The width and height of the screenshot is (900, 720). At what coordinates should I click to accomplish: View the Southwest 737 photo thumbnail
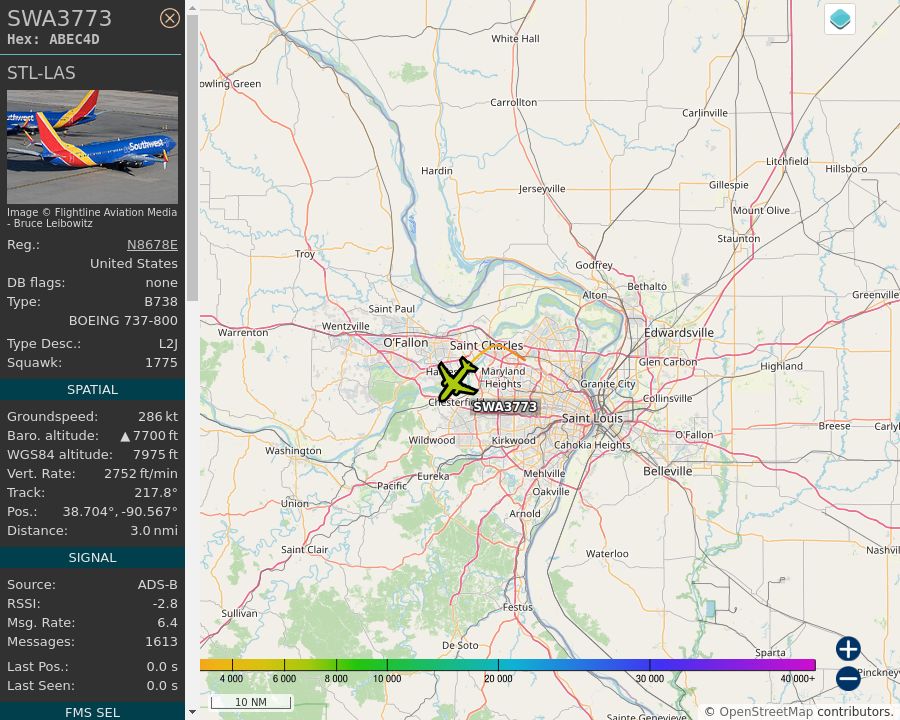pos(92,146)
